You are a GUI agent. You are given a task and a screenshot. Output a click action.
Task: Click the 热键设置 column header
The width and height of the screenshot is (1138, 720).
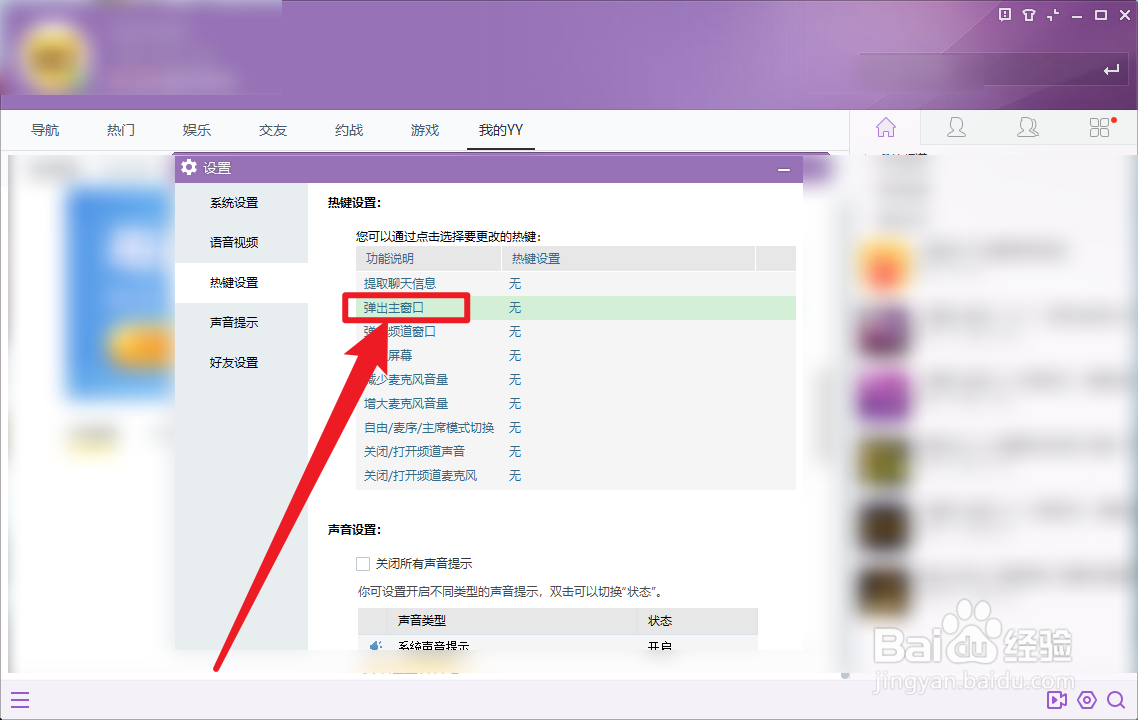[x=629, y=258]
